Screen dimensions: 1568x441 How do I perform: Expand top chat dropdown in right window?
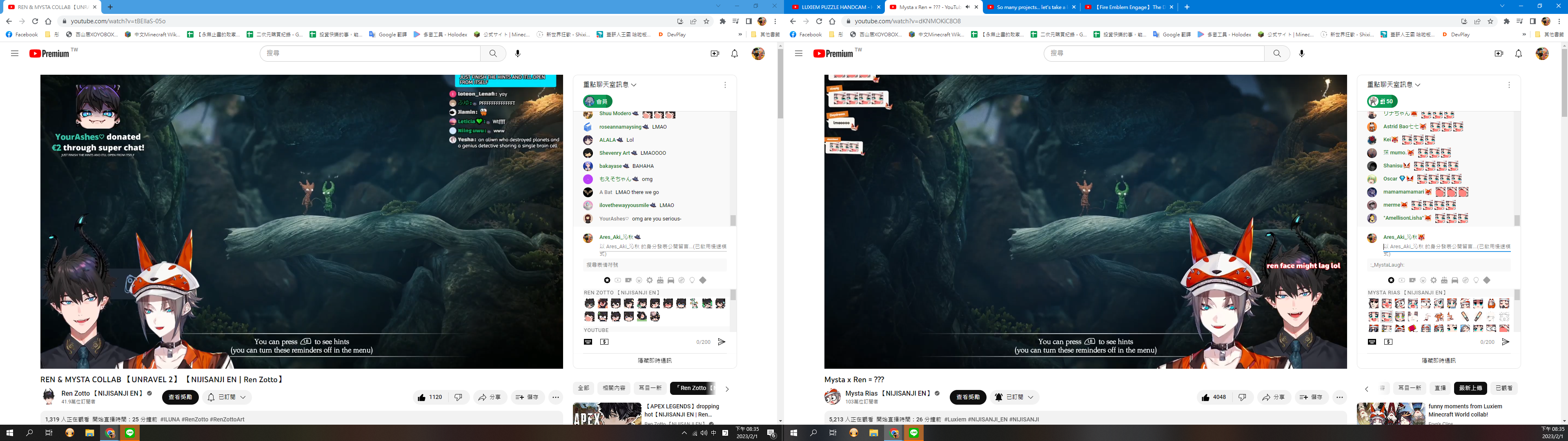tap(1394, 85)
